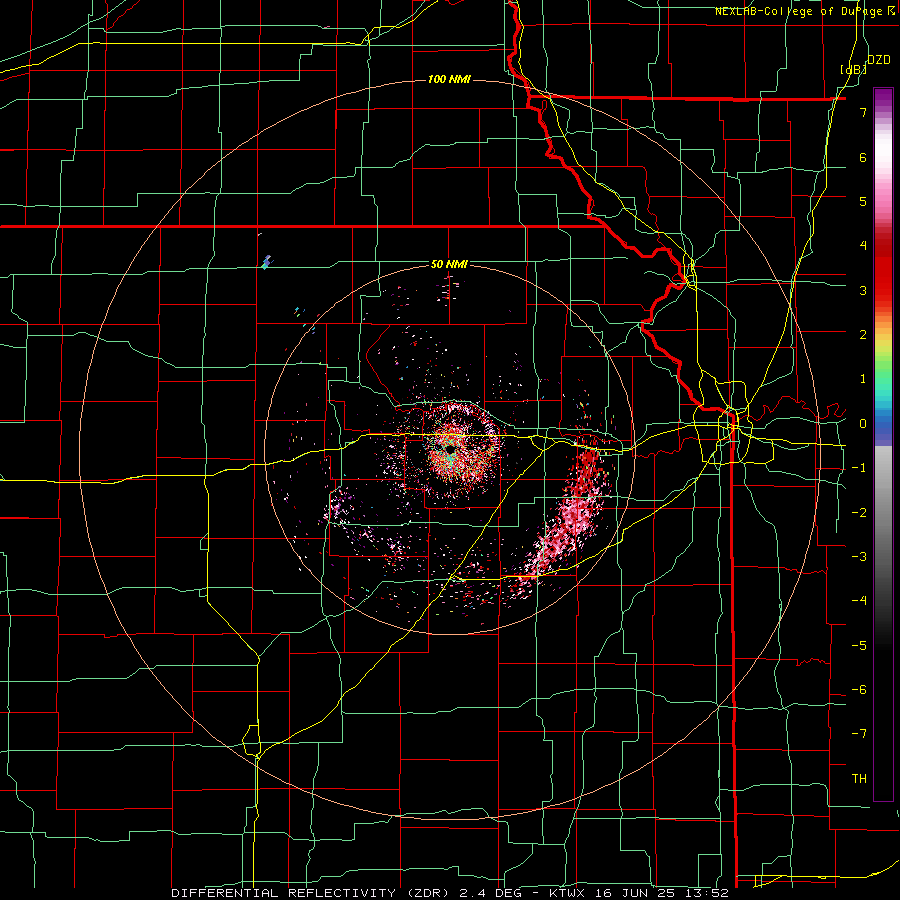This screenshot has height=900, width=900.
Task: Click the small cyan echo northwest beyond 50 NMI
Action: 266,263
